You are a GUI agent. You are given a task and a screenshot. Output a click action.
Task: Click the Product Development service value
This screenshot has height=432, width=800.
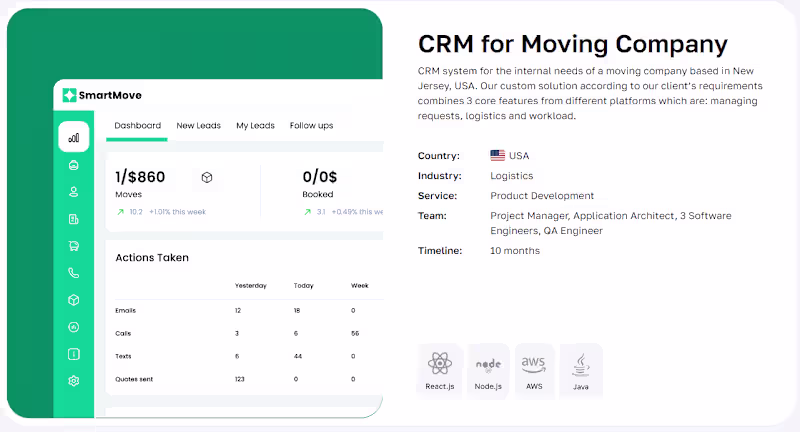click(542, 196)
